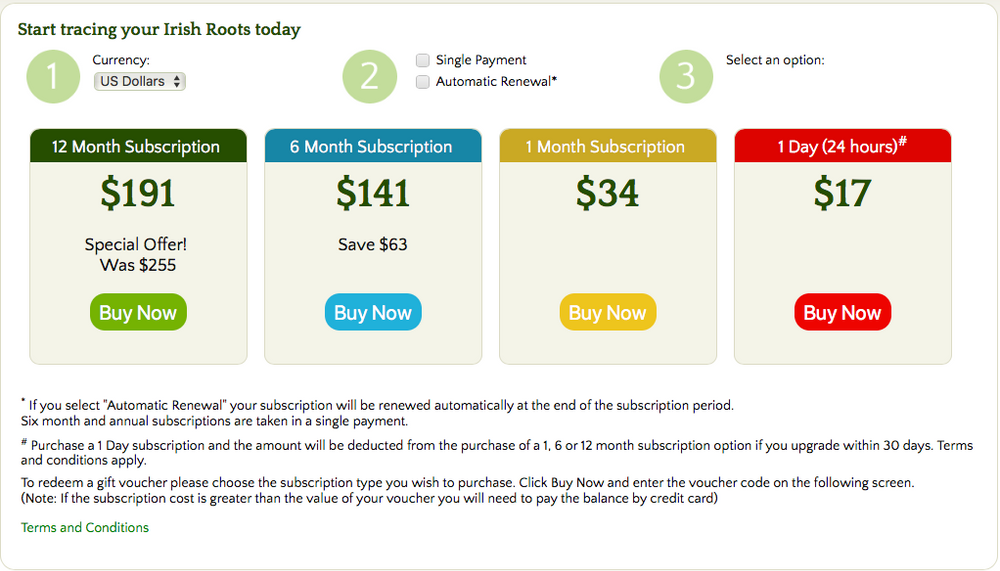Screen dimensions: 1000x571
Task: Click the $17 price text
Action: click(842, 193)
